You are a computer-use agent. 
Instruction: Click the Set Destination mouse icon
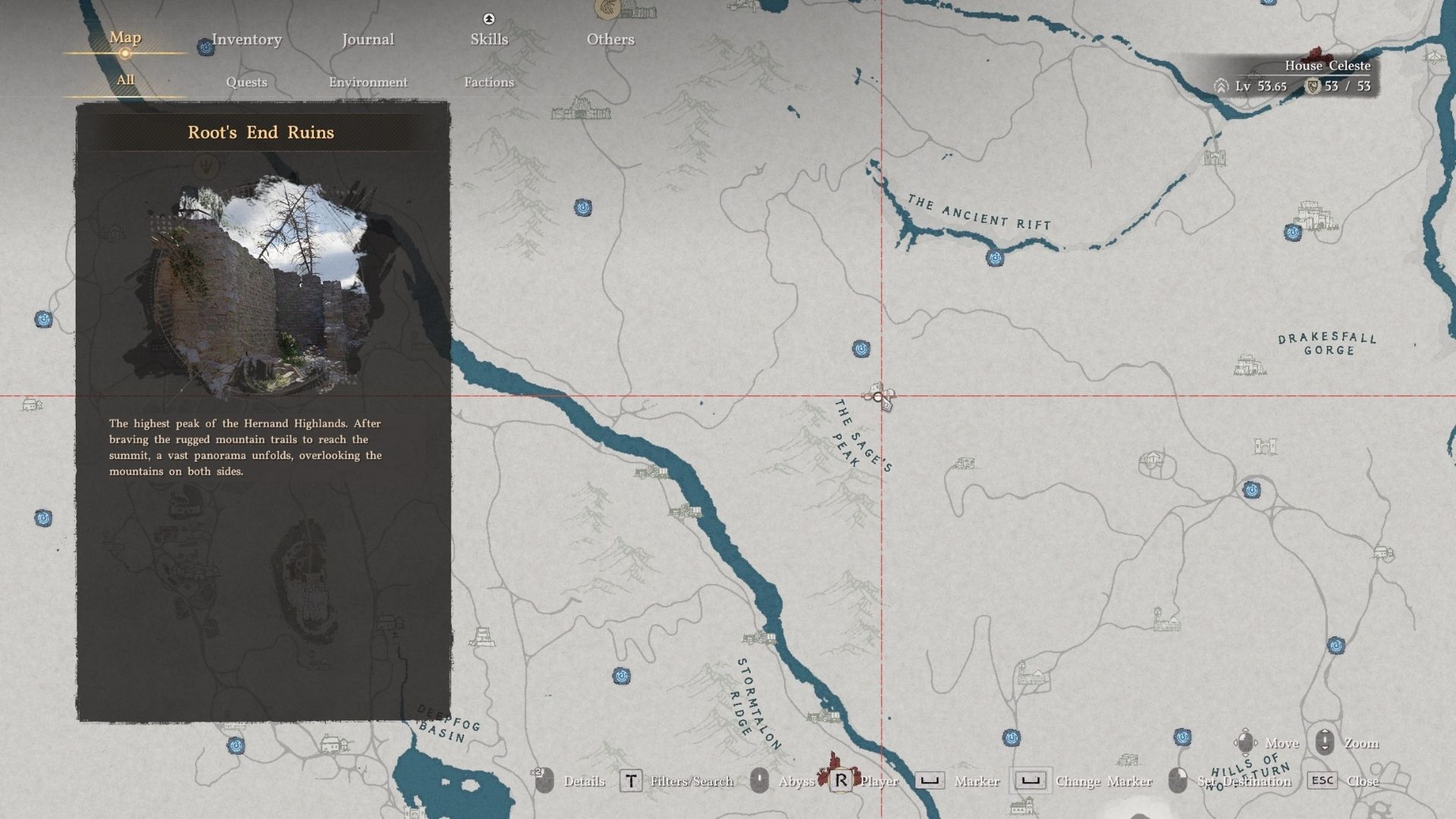[1178, 780]
